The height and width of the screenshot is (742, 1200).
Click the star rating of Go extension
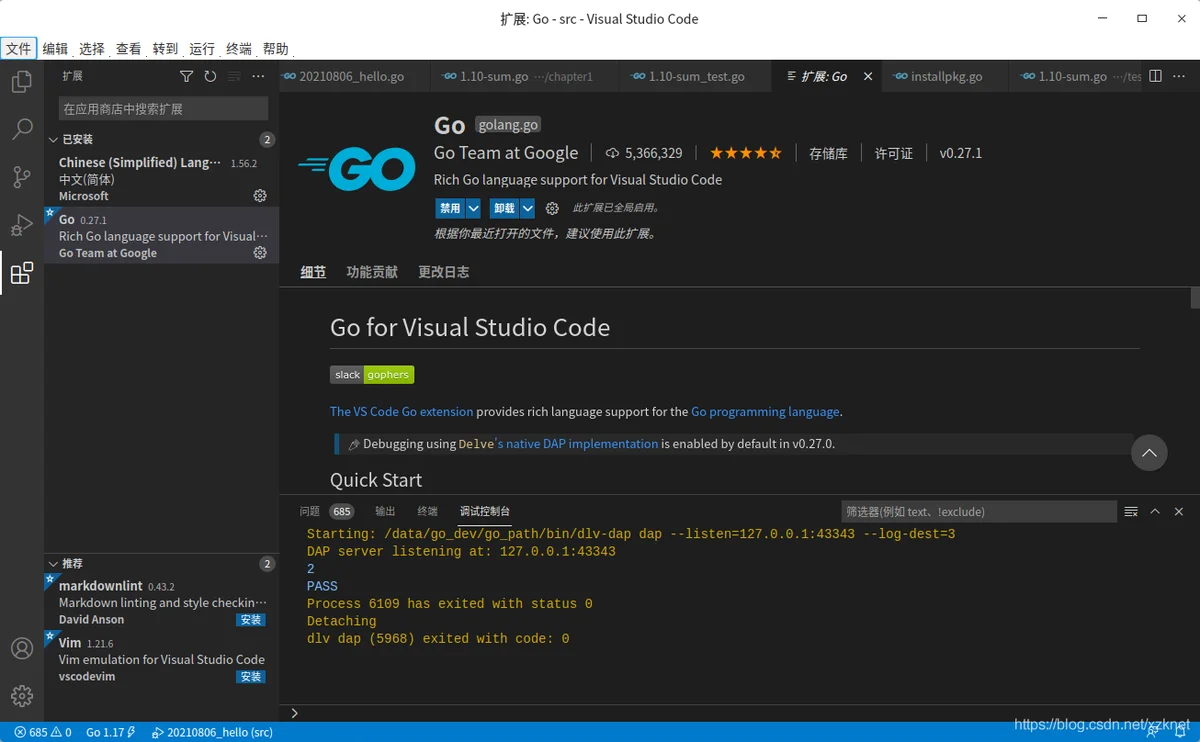746,153
